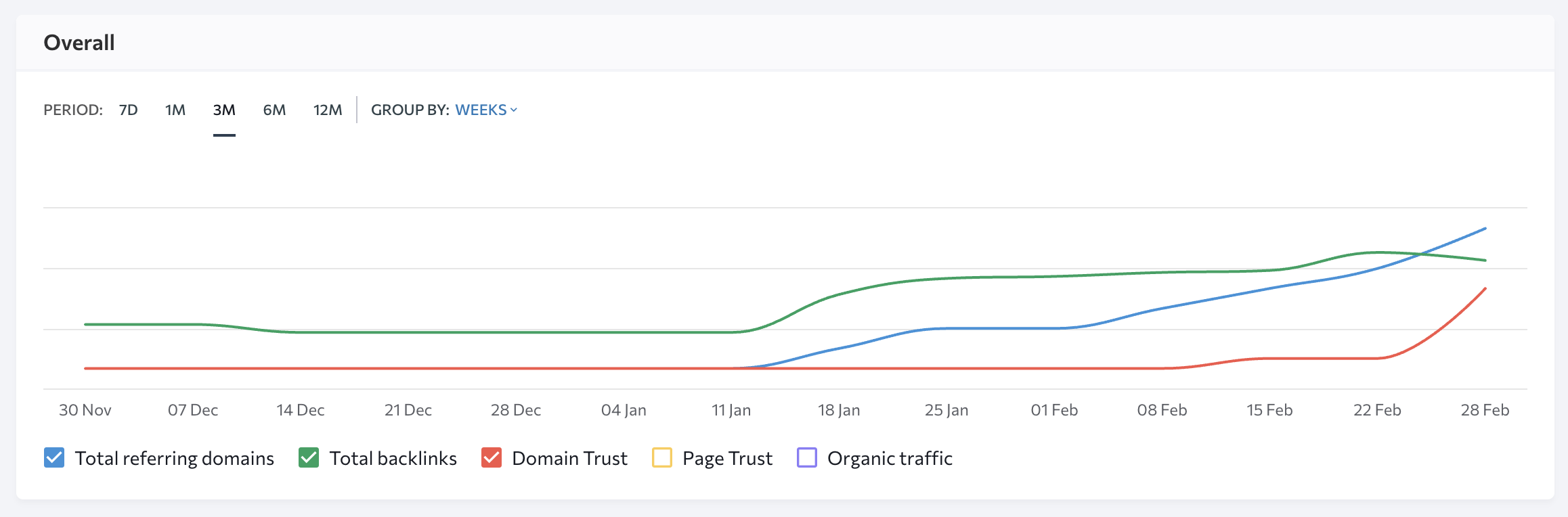The image size is (1568, 517).
Task: Enable the Page Trust checkbox
Action: (662, 458)
